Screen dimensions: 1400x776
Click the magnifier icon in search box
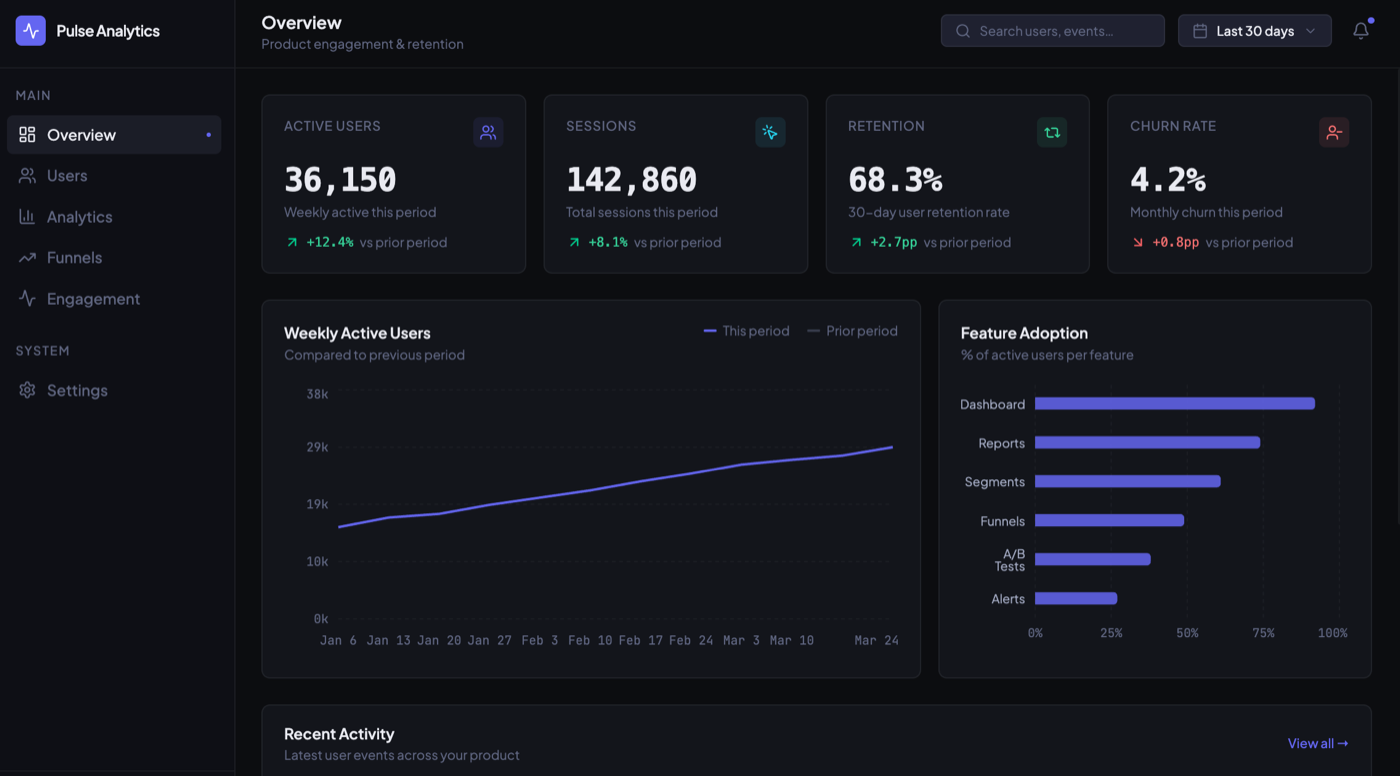[963, 31]
